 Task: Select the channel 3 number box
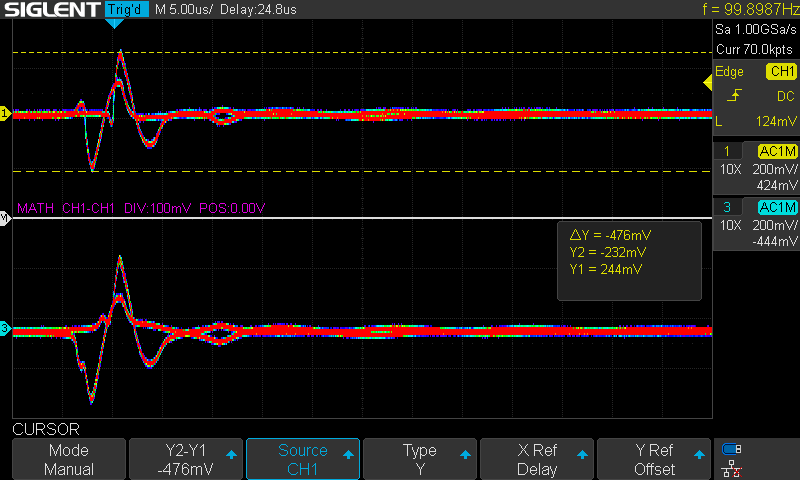727,207
